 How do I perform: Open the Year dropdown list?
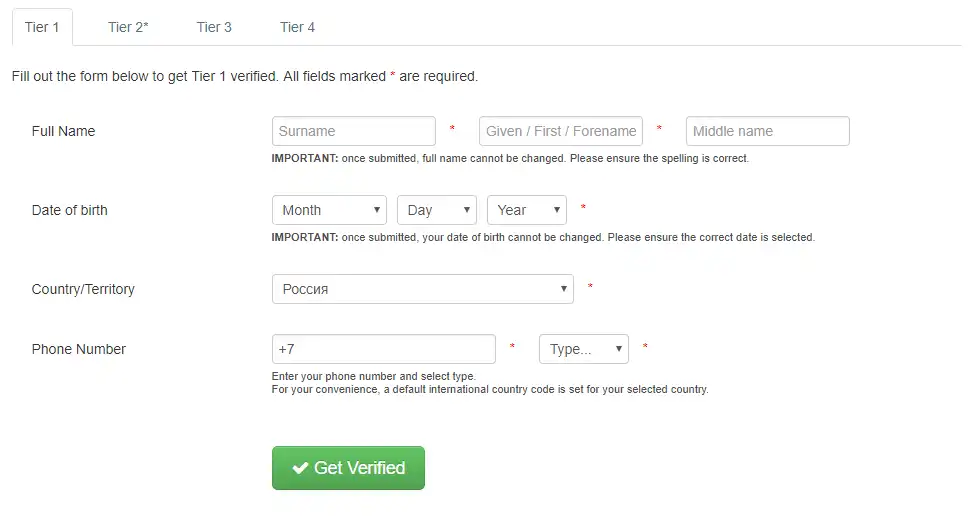pos(526,210)
